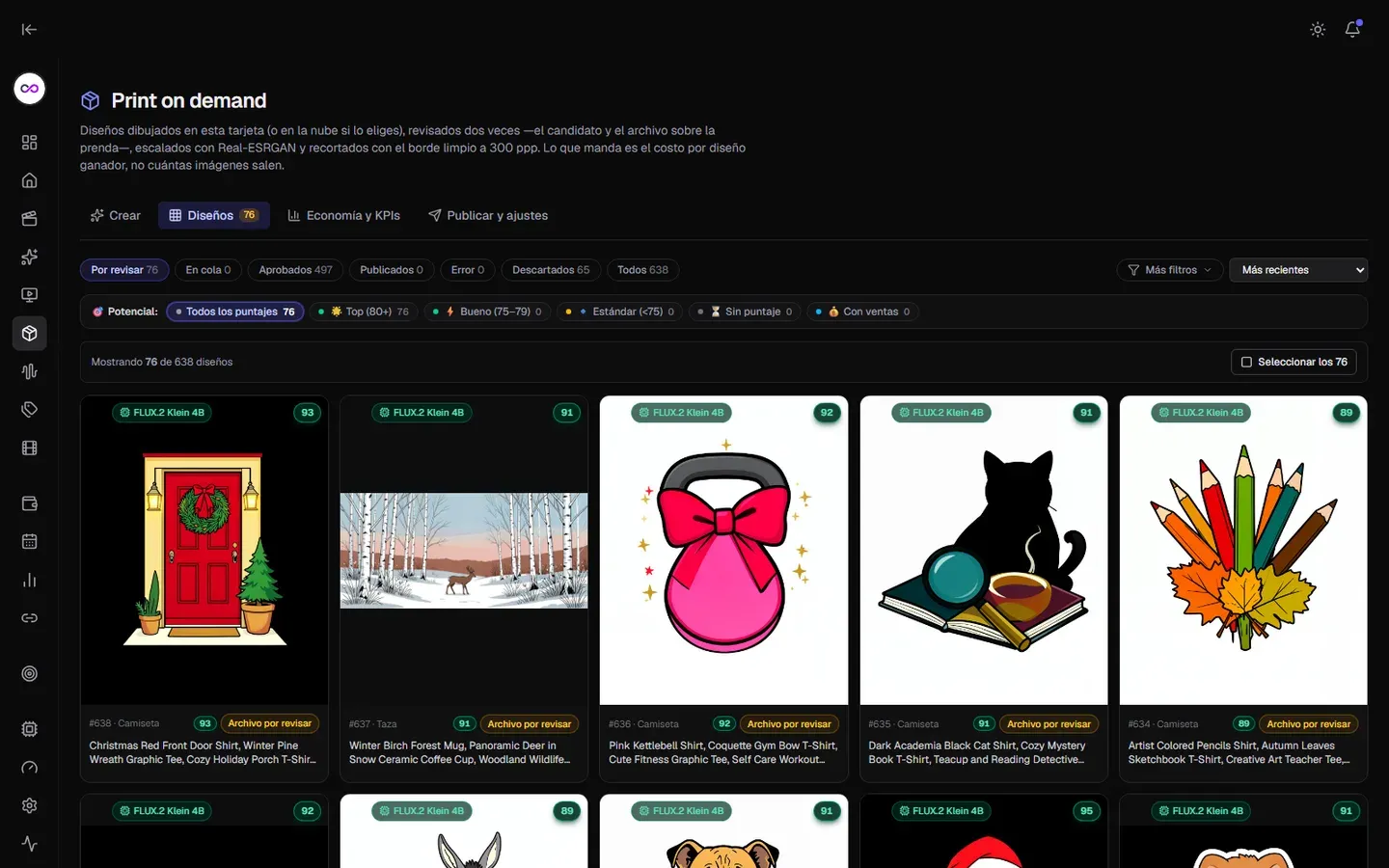Viewport: 1389px width, 868px height.
Task: Open the chain link icon in sidebar
Action: [x=30, y=618]
